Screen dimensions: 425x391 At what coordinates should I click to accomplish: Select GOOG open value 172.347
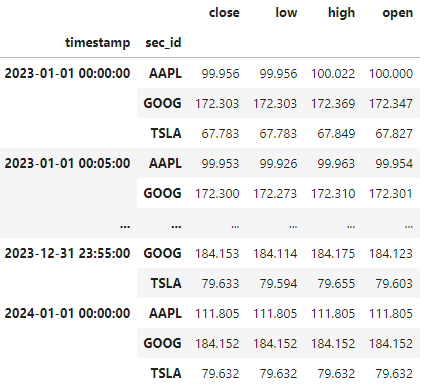click(x=391, y=104)
